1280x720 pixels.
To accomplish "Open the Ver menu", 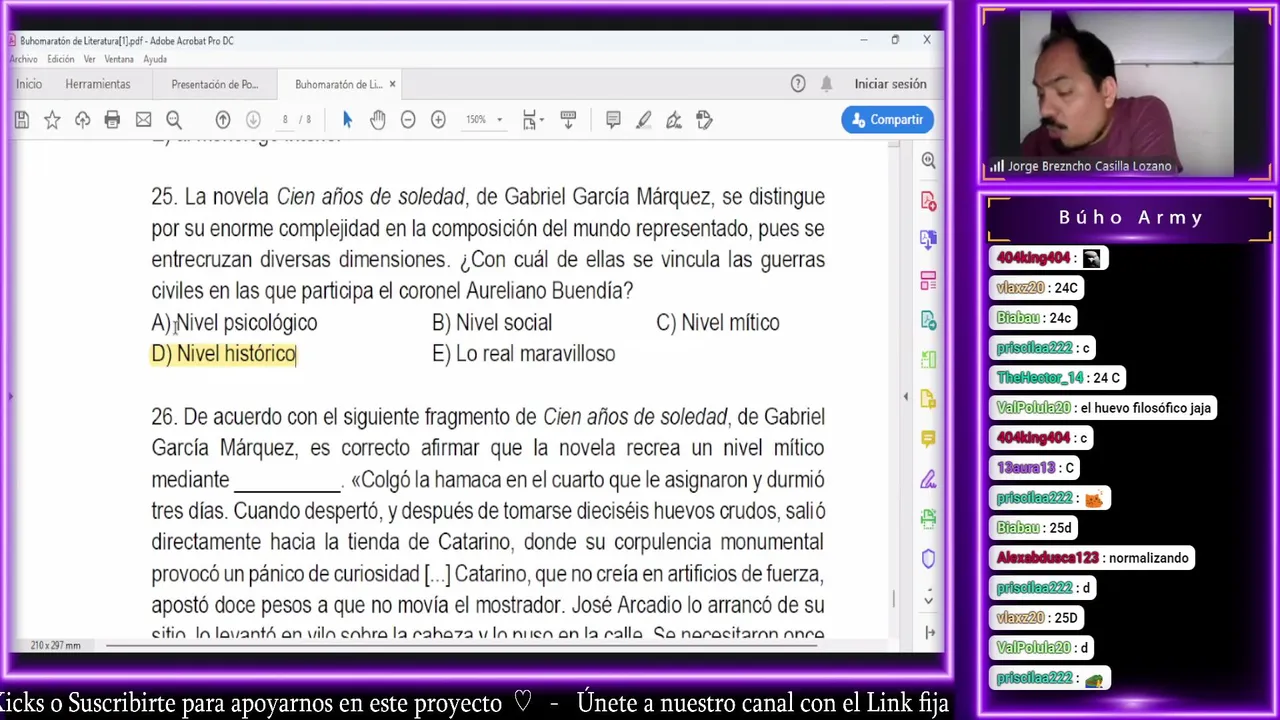I will [89, 59].
